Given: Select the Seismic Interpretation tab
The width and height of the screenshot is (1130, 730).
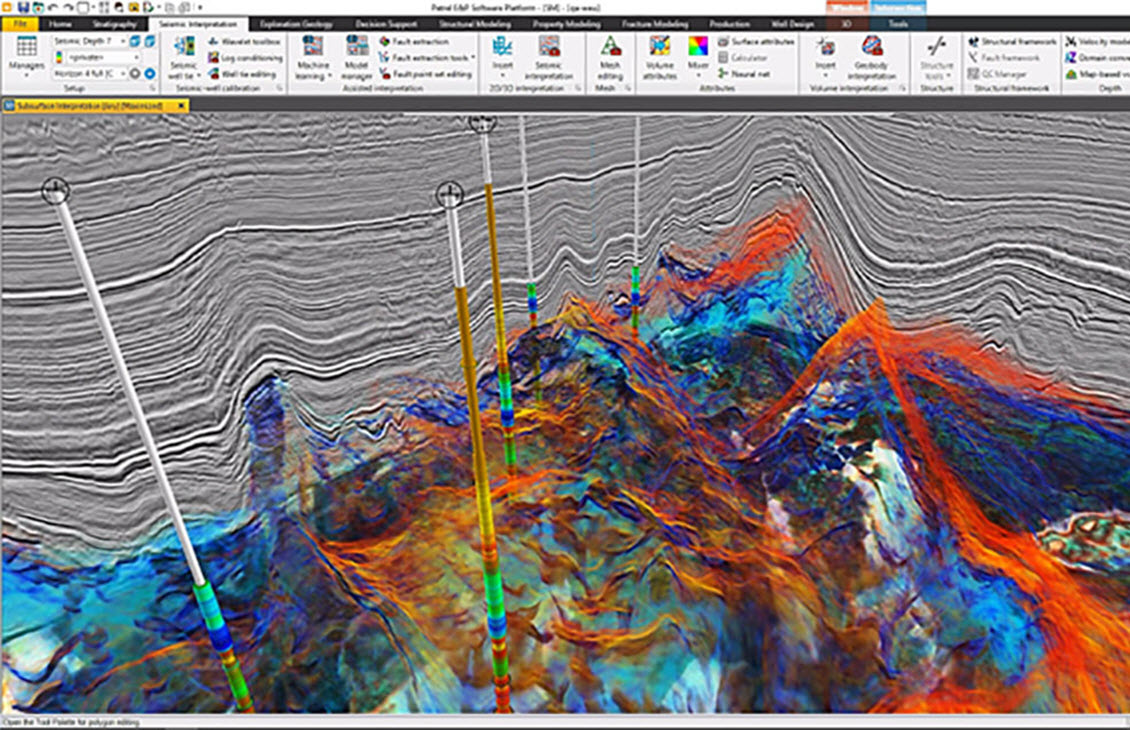Looking at the screenshot, I should 197,24.
